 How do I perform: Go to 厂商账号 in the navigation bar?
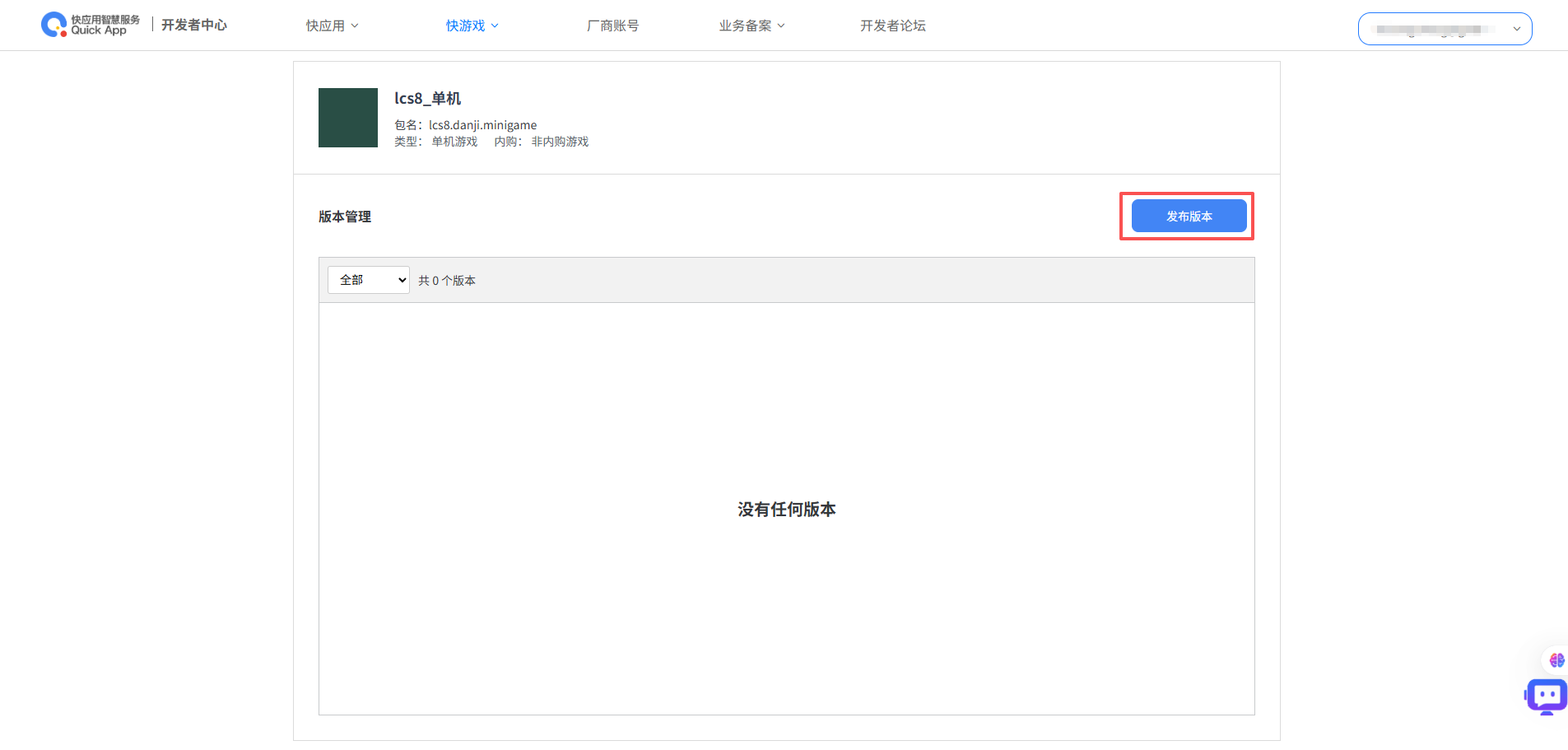pos(612,26)
